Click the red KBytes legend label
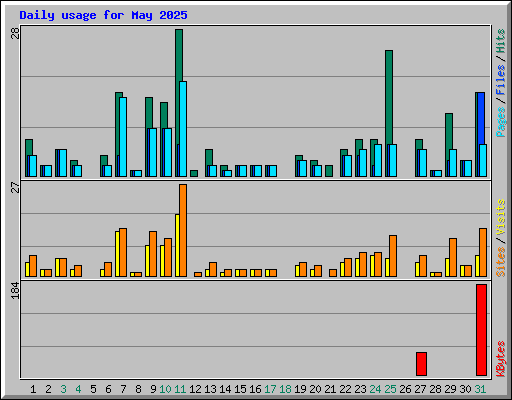 pos(500,359)
